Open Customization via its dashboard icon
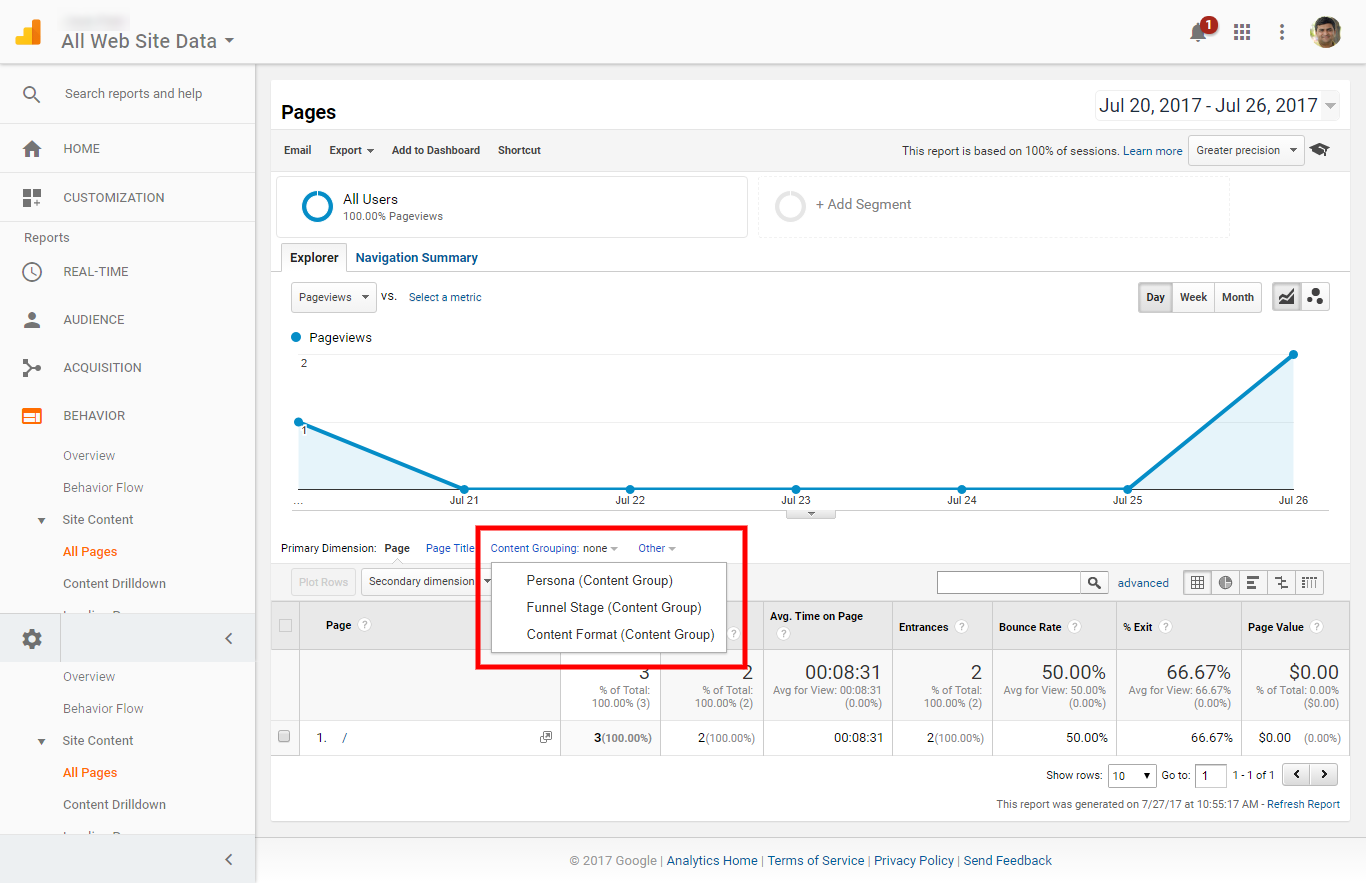 tap(32, 198)
